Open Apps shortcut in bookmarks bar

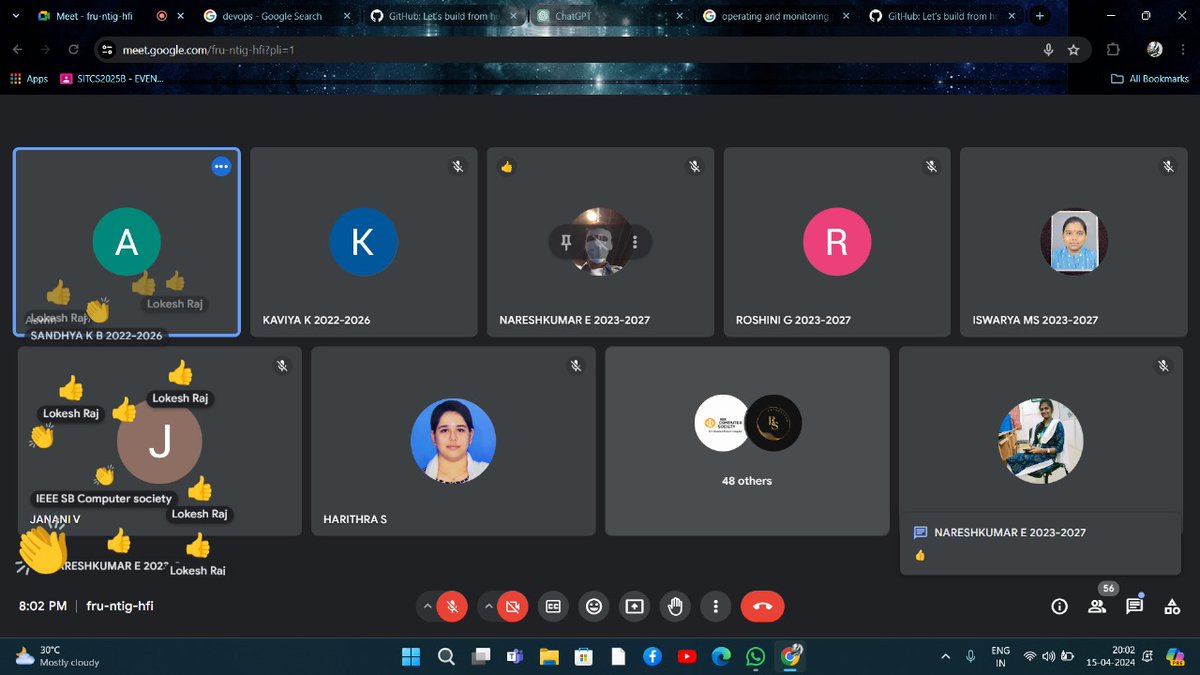29,78
